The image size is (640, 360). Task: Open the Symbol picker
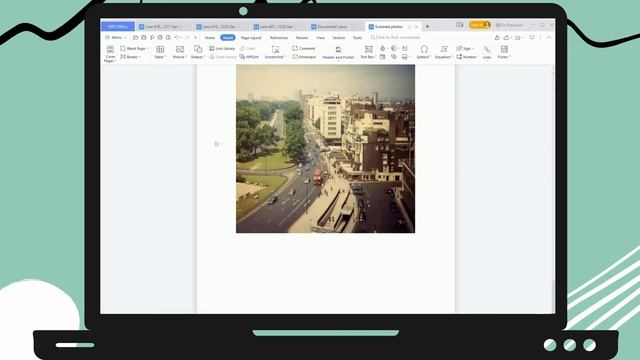click(x=424, y=52)
